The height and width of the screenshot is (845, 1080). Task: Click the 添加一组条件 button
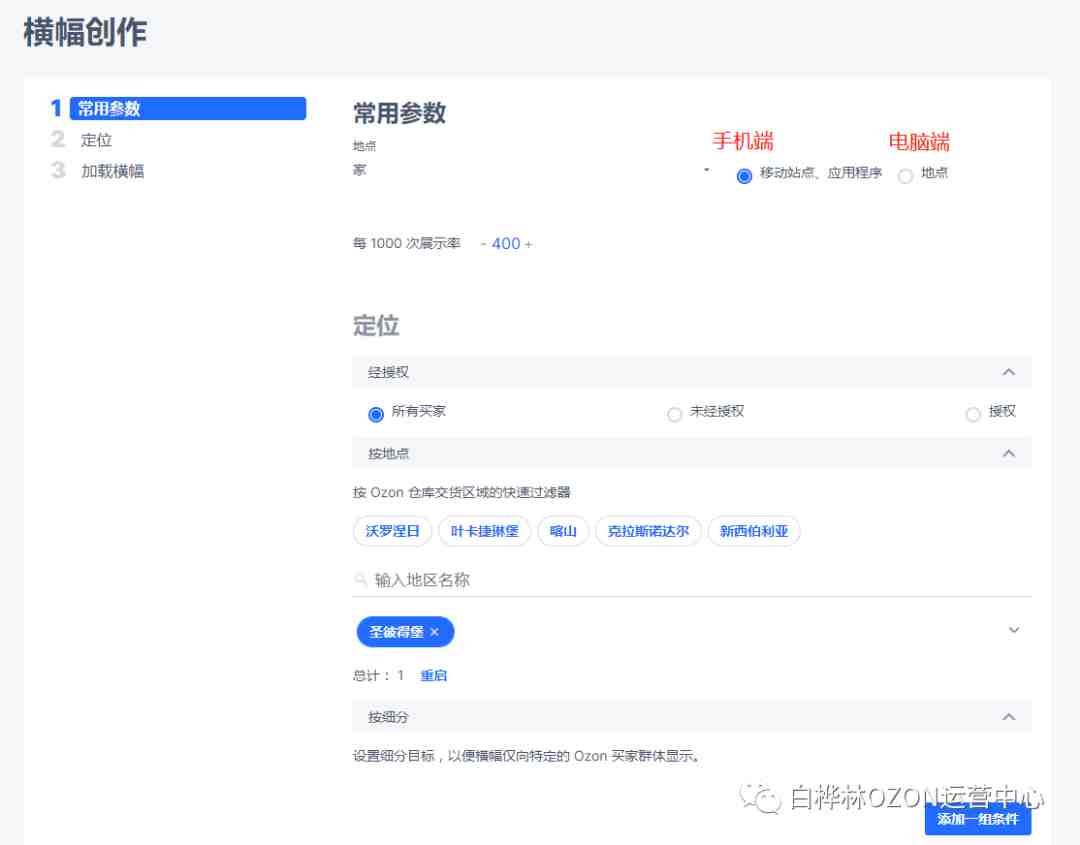pos(977,819)
